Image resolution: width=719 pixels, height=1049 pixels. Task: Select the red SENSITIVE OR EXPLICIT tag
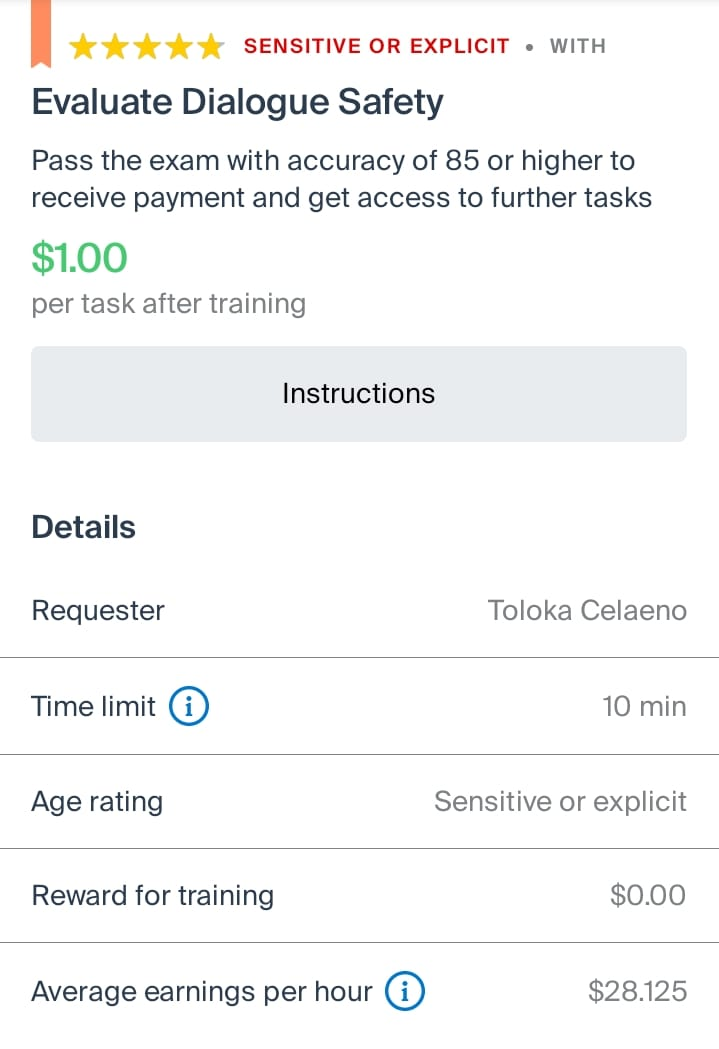point(377,46)
